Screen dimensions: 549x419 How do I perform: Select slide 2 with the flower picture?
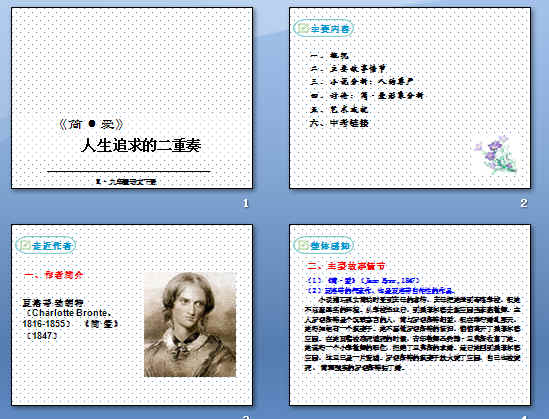(410, 98)
